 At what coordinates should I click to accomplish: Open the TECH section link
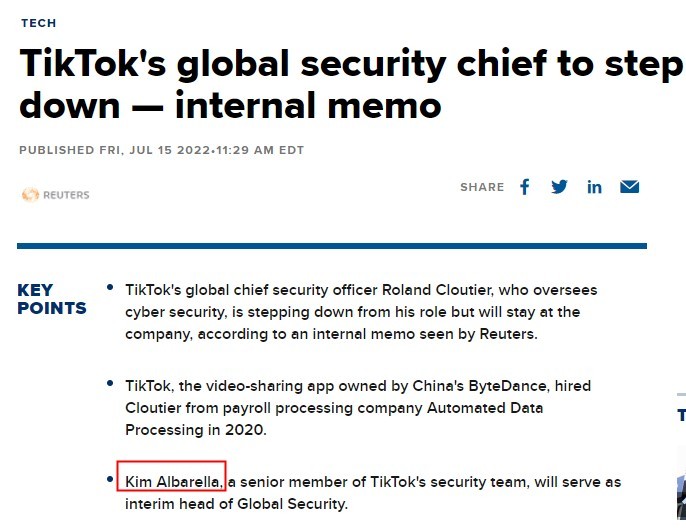tap(38, 23)
